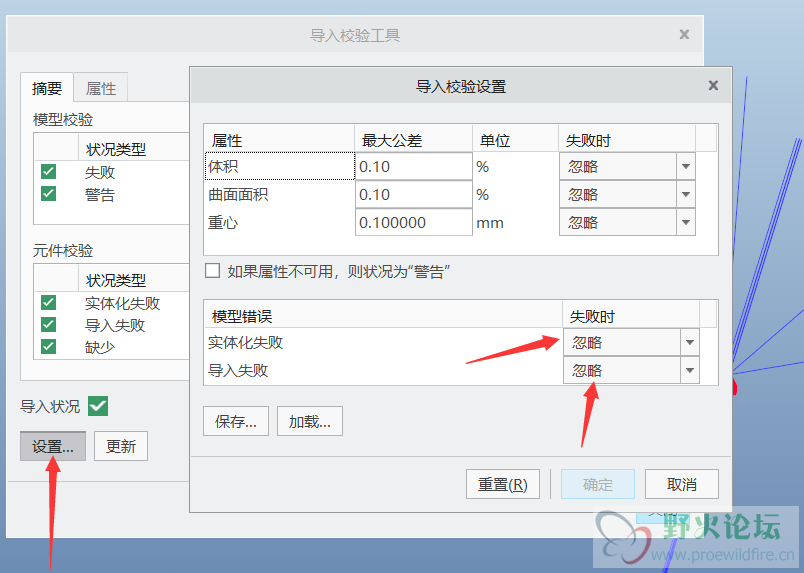Select the 体积 attribute cell
The width and height of the screenshot is (804, 573).
tap(279, 166)
